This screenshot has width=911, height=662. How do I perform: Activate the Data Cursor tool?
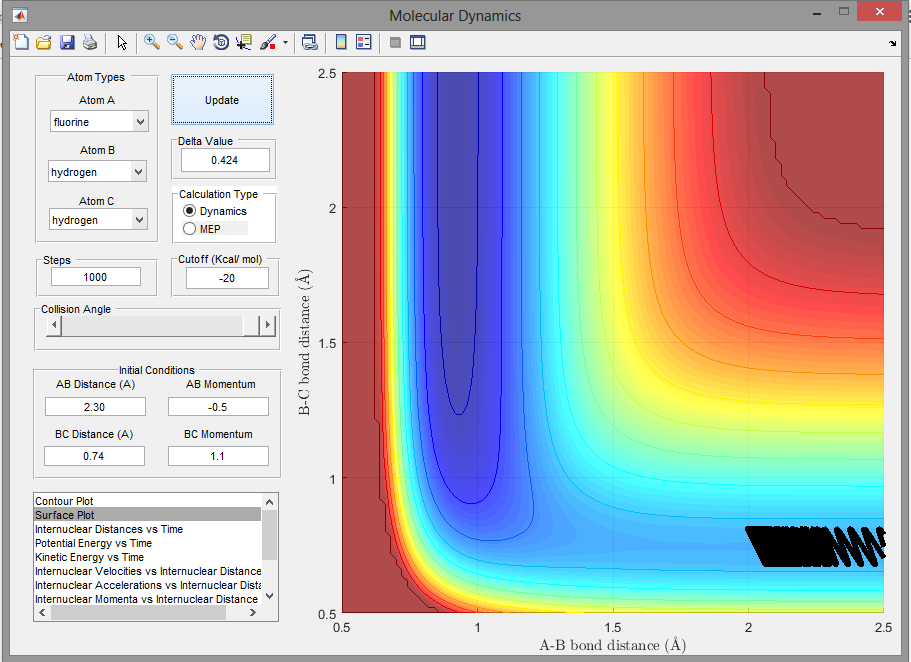244,42
